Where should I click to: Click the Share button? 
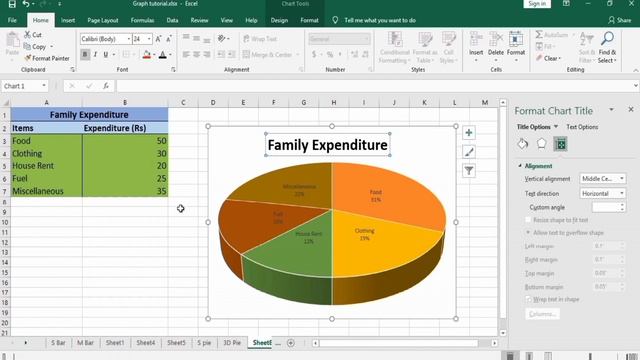[x=619, y=20]
